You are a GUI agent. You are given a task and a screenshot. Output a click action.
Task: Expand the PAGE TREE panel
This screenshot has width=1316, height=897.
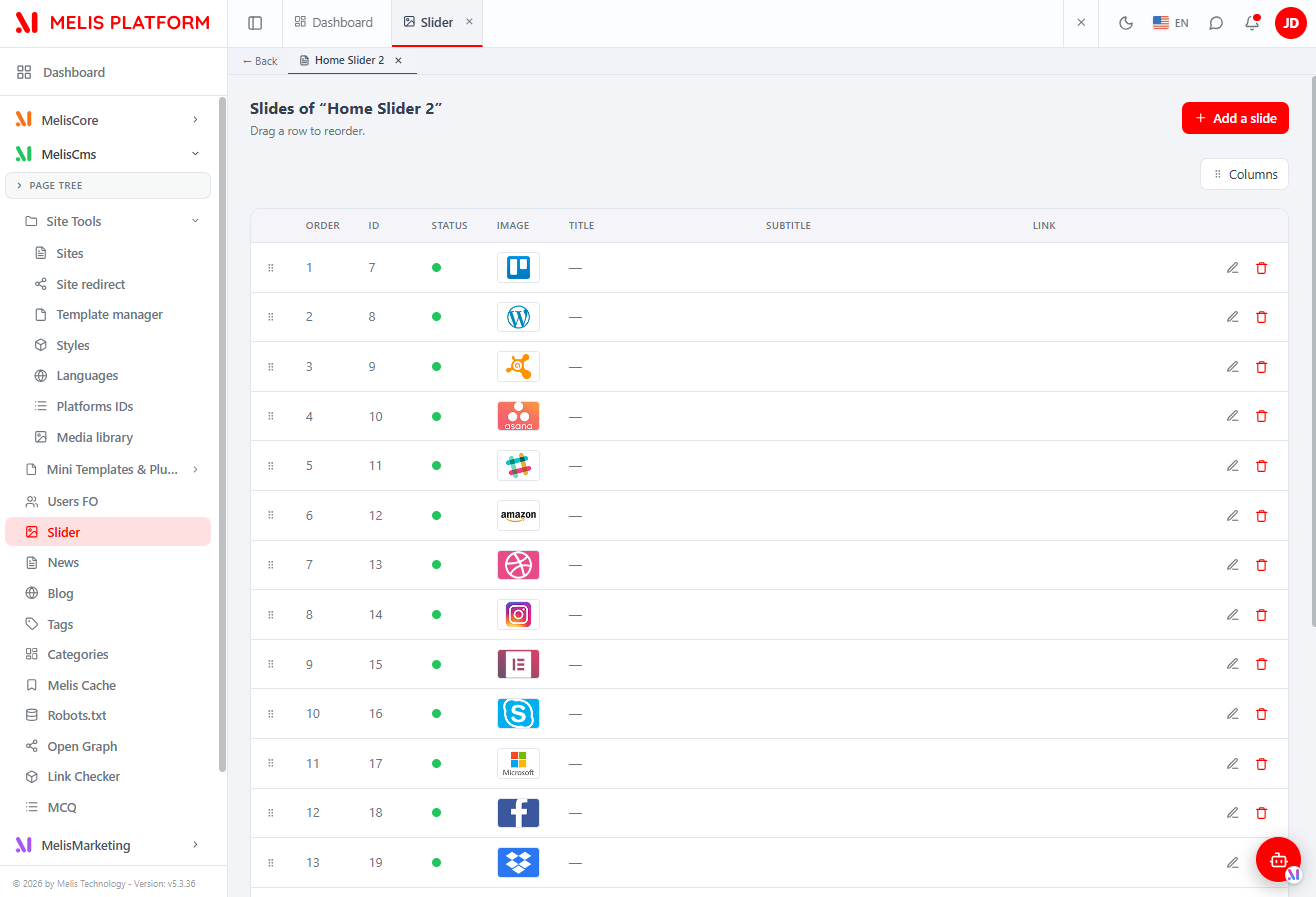(108, 185)
